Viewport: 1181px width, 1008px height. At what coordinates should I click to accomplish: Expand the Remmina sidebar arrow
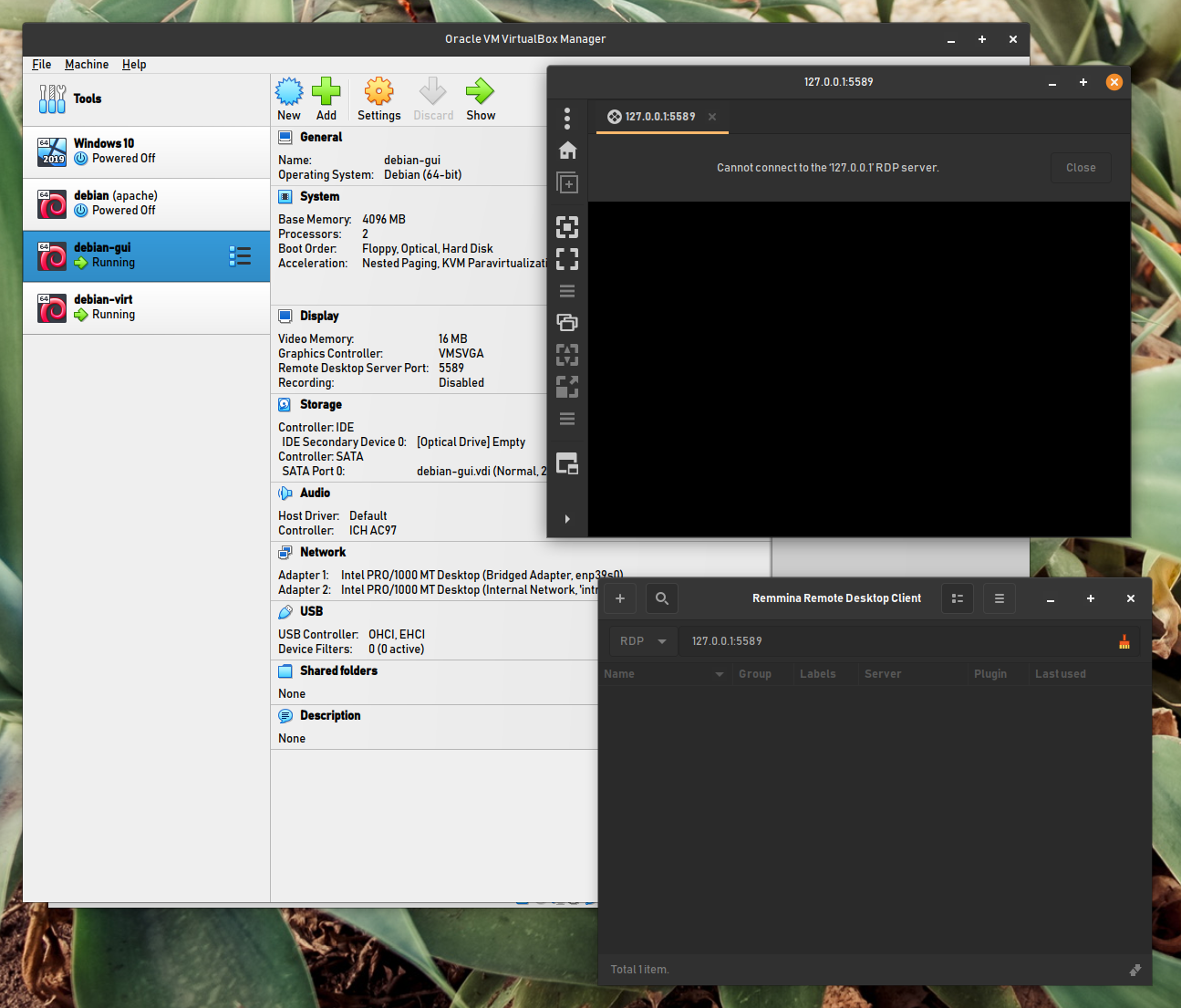pyautogui.click(x=567, y=519)
